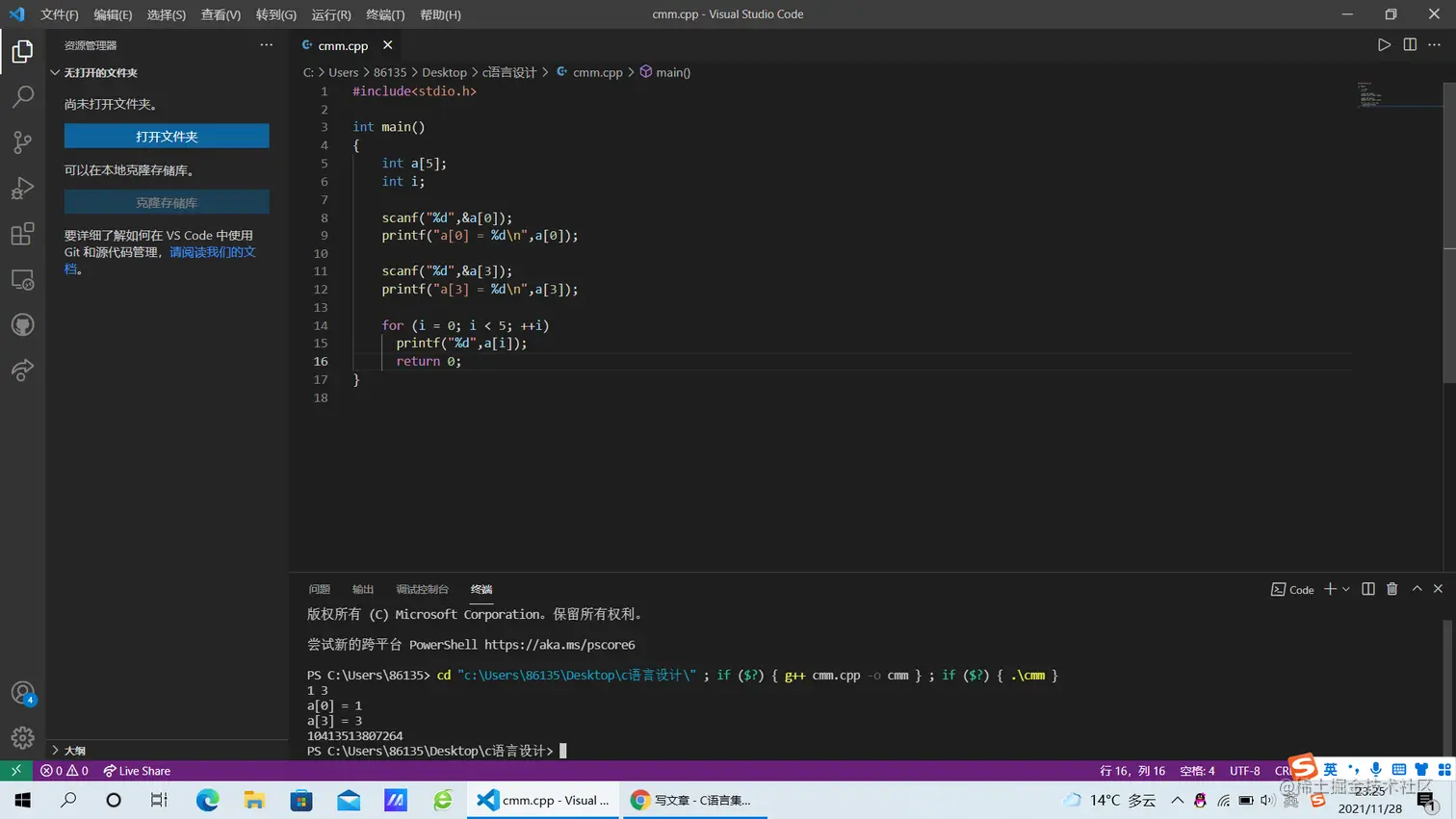Open the Explorer view in activity bar
This screenshot has width=1456, height=819.
(22, 51)
